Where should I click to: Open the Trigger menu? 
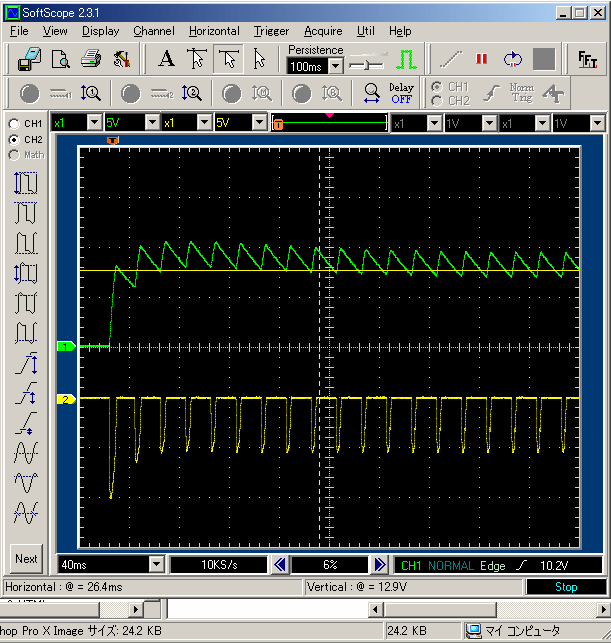click(x=271, y=31)
